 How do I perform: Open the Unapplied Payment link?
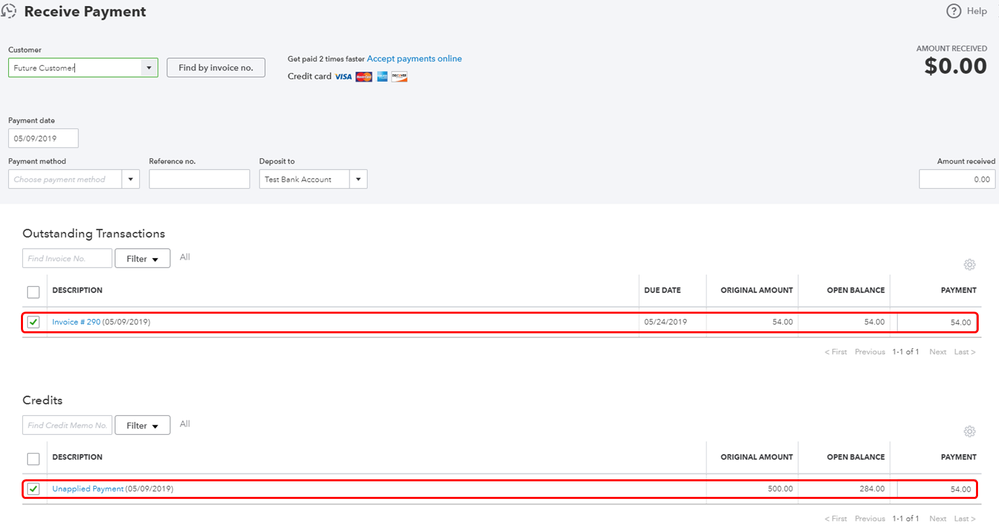(x=88, y=489)
